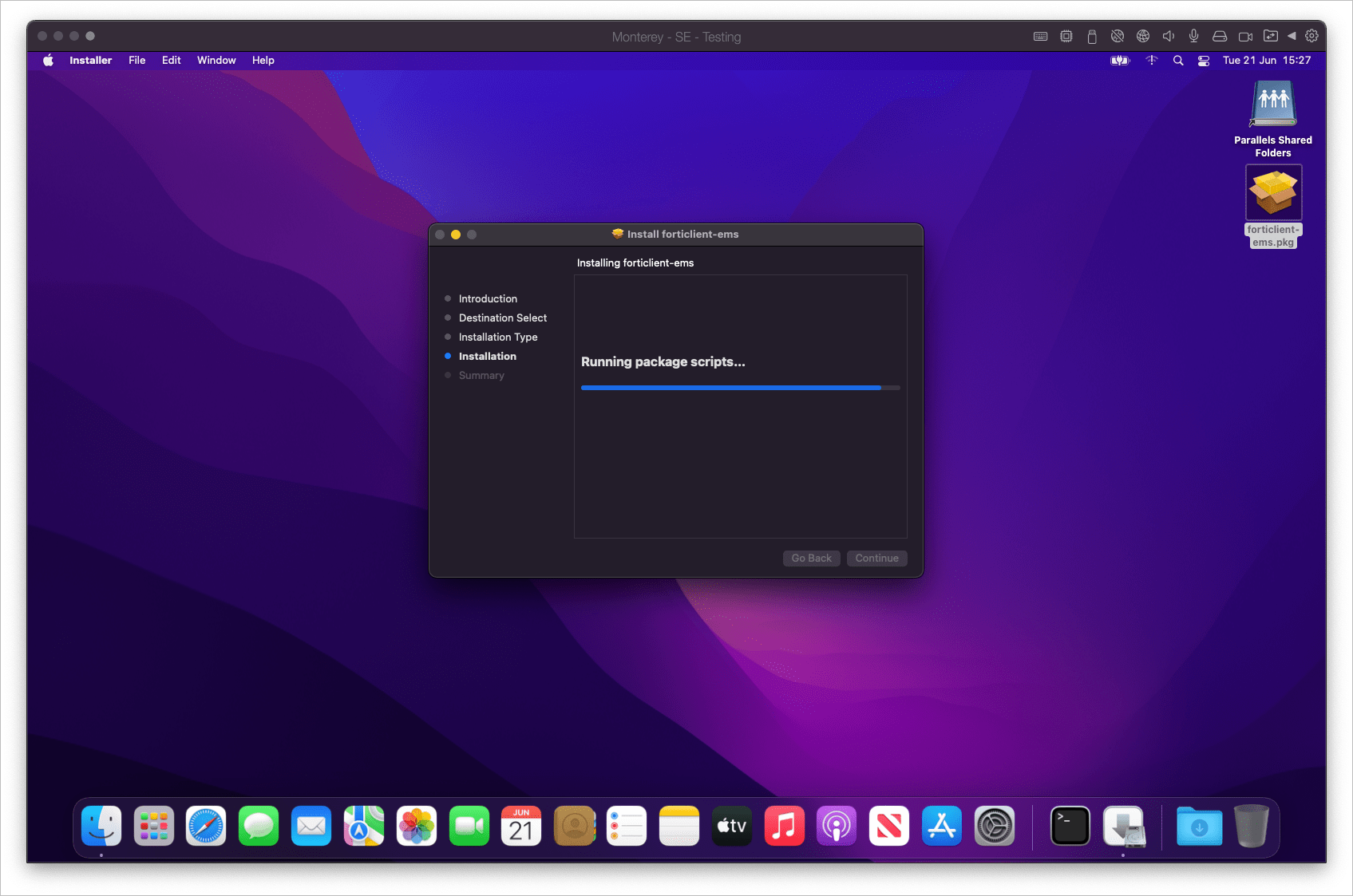
Task: Click Parallels sound speaker icon
Action: [x=1169, y=37]
